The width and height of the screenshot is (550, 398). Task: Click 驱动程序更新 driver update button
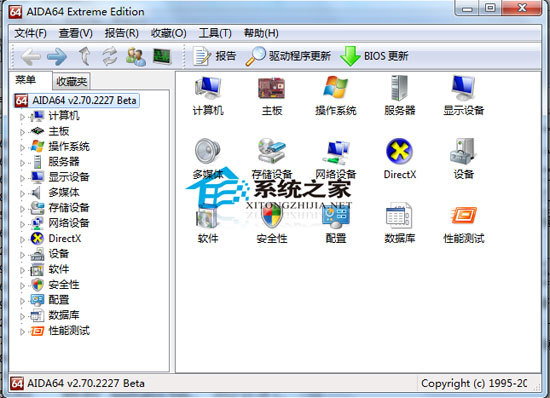click(x=288, y=56)
